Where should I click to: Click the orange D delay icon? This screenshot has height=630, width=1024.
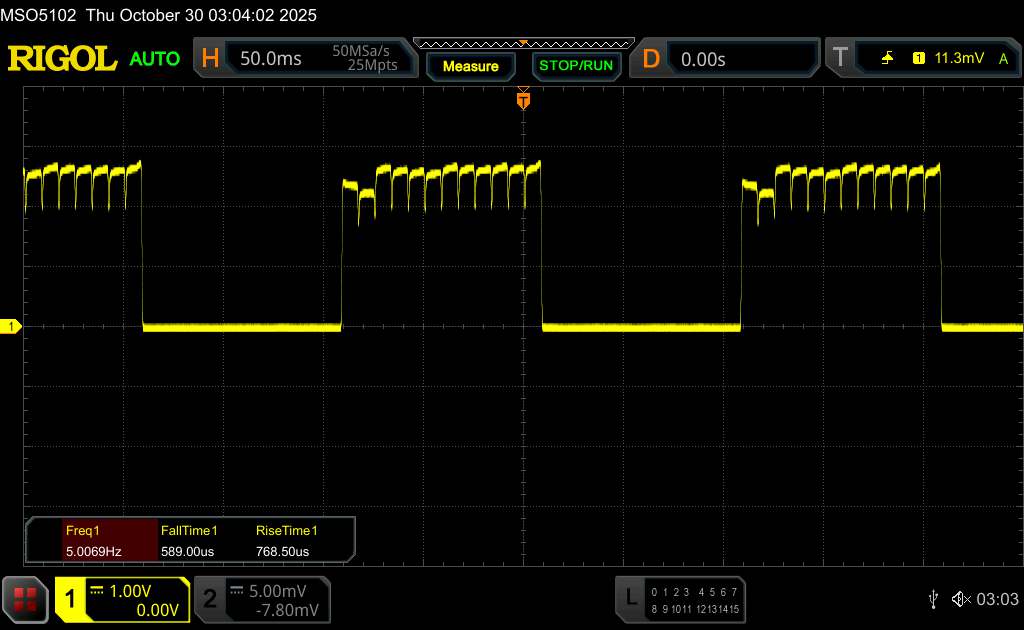[x=651, y=59]
